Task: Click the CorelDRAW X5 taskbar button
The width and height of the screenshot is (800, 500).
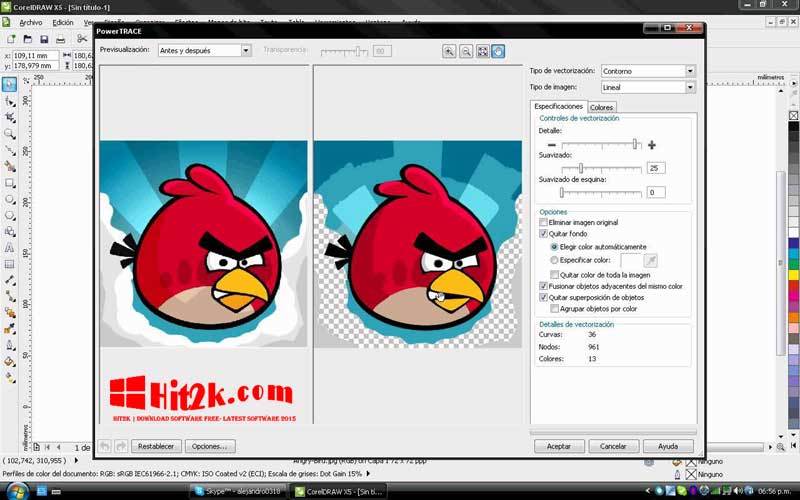Action: pyautogui.click(x=339, y=491)
